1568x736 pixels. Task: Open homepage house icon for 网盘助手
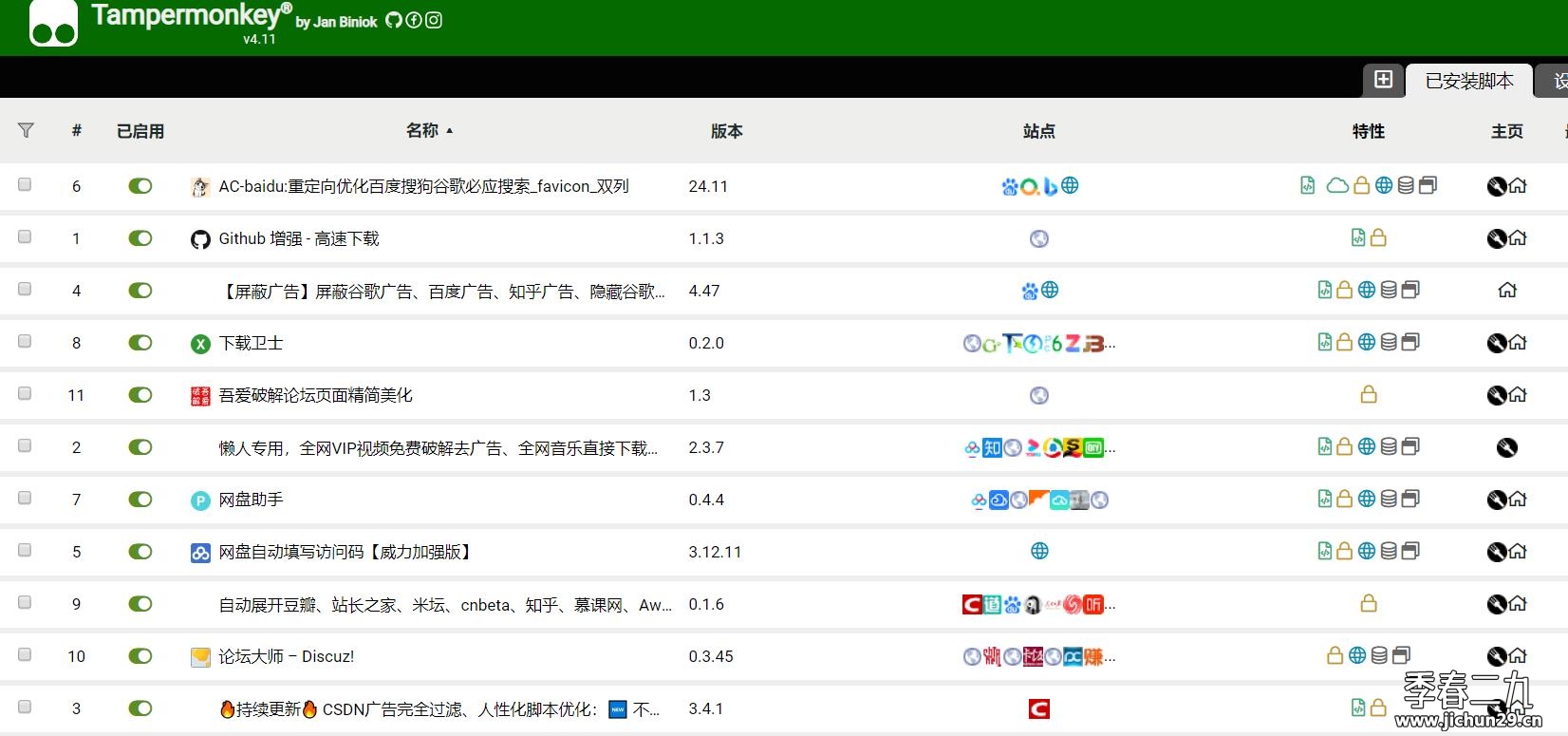tap(1518, 500)
